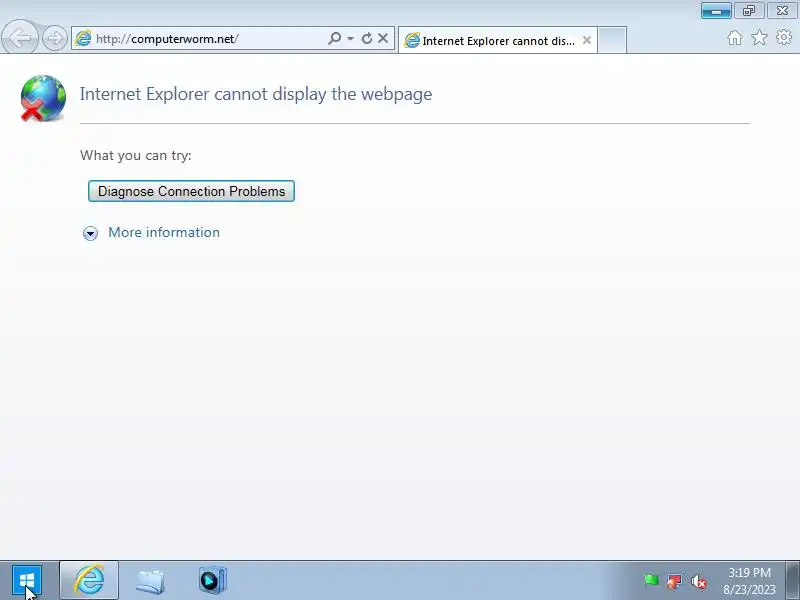Open Windows Explorer folder taskbar icon
The width and height of the screenshot is (800, 600).
click(x=150, y=580)
